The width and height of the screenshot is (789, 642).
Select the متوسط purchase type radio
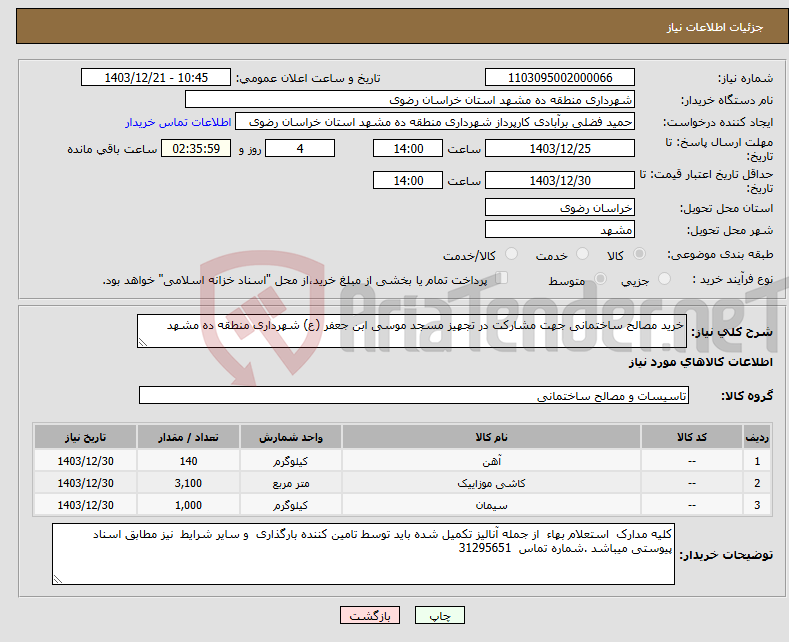[x=600, y=278]
